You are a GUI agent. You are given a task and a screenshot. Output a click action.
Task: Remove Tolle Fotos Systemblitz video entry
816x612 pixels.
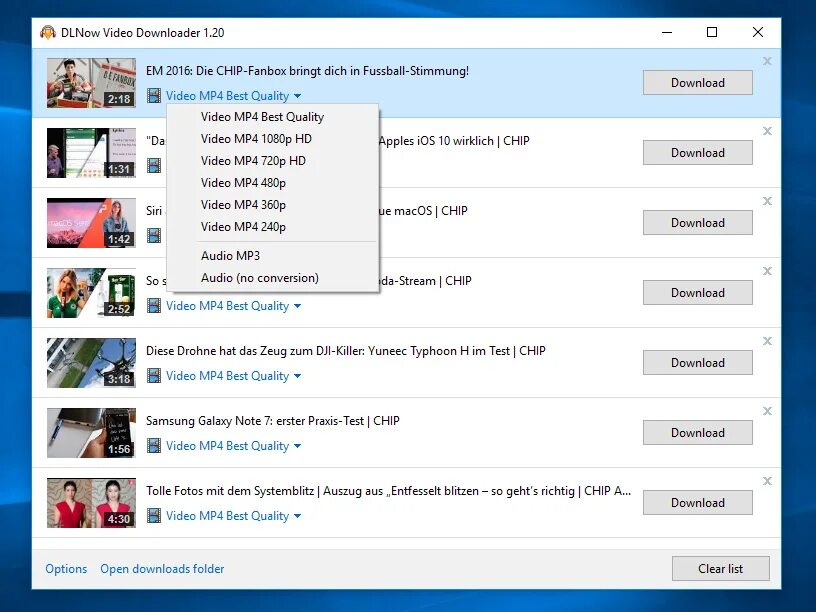click(767, 481)
